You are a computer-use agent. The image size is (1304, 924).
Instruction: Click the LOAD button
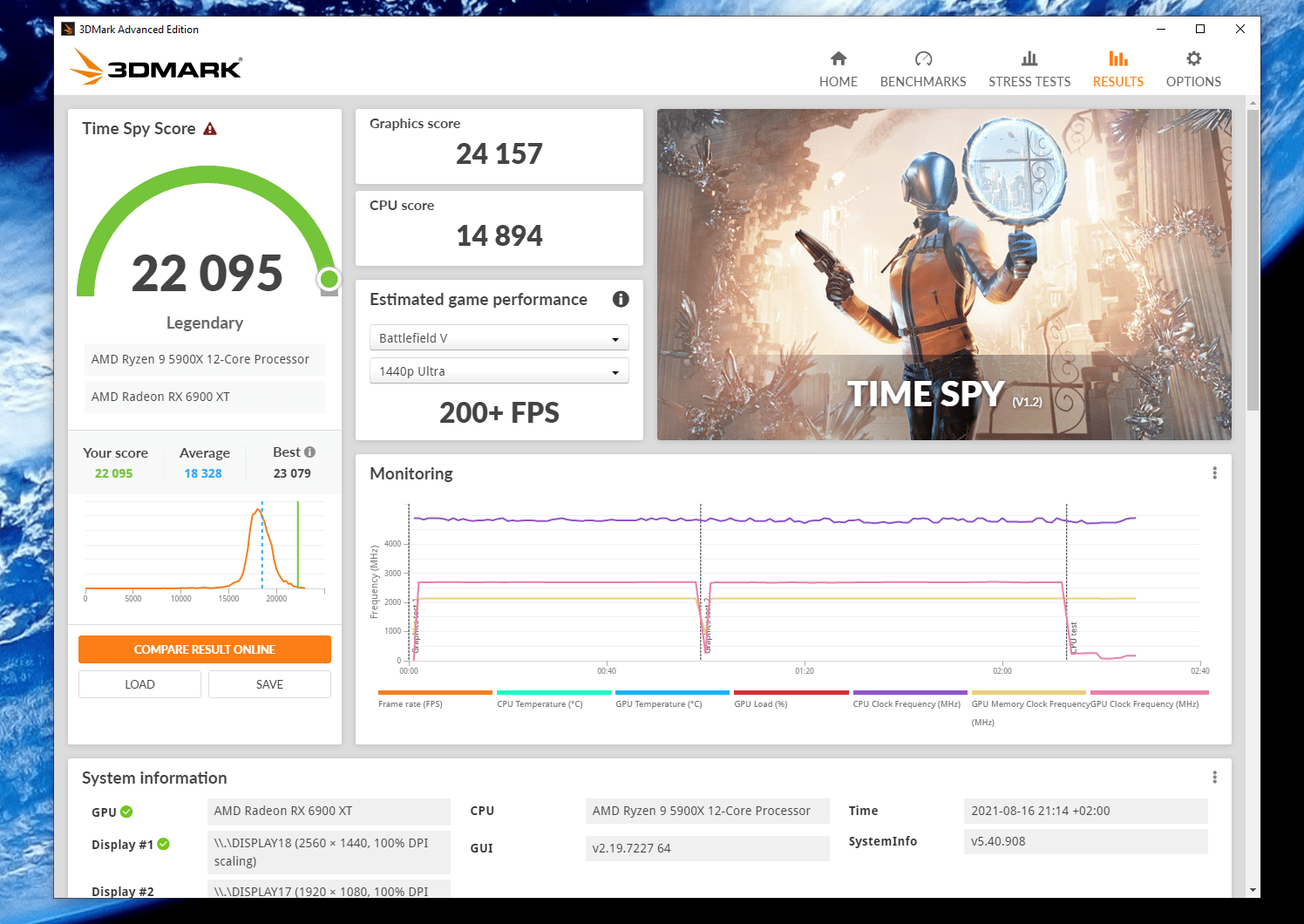139,684
